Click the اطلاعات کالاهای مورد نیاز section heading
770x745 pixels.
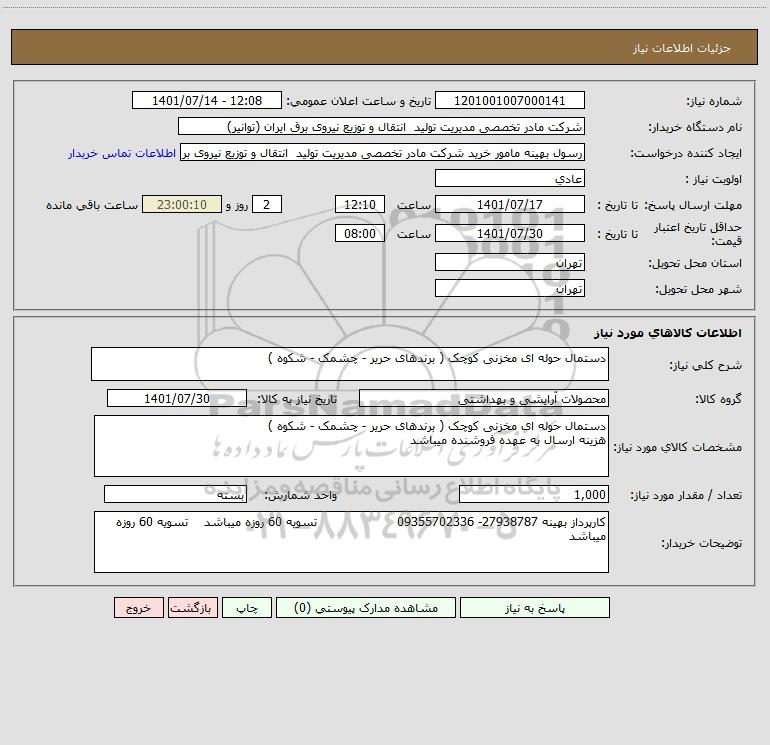pyautogui.click(x=668, y=333)
